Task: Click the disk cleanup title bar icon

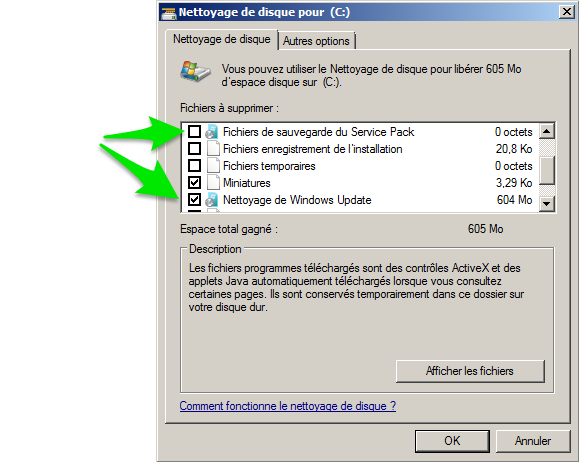Action: pos(169,13)
